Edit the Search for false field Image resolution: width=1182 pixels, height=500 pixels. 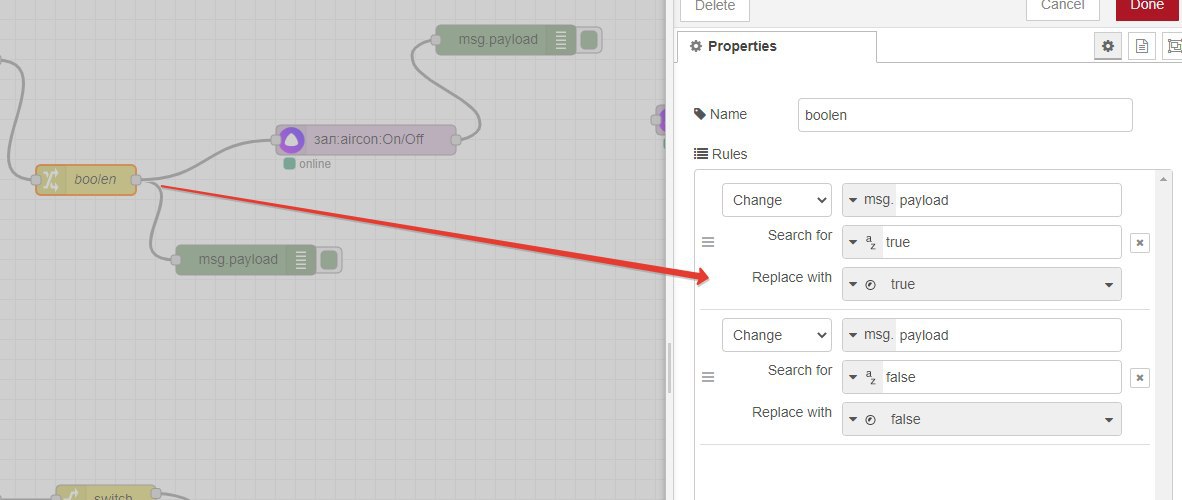coord(1001,377)
